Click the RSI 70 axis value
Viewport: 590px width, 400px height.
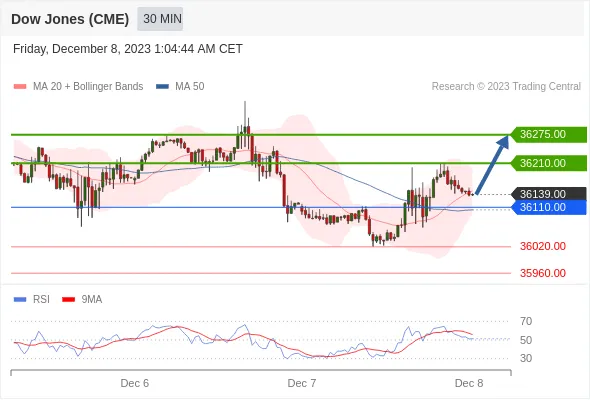point(526,321)
